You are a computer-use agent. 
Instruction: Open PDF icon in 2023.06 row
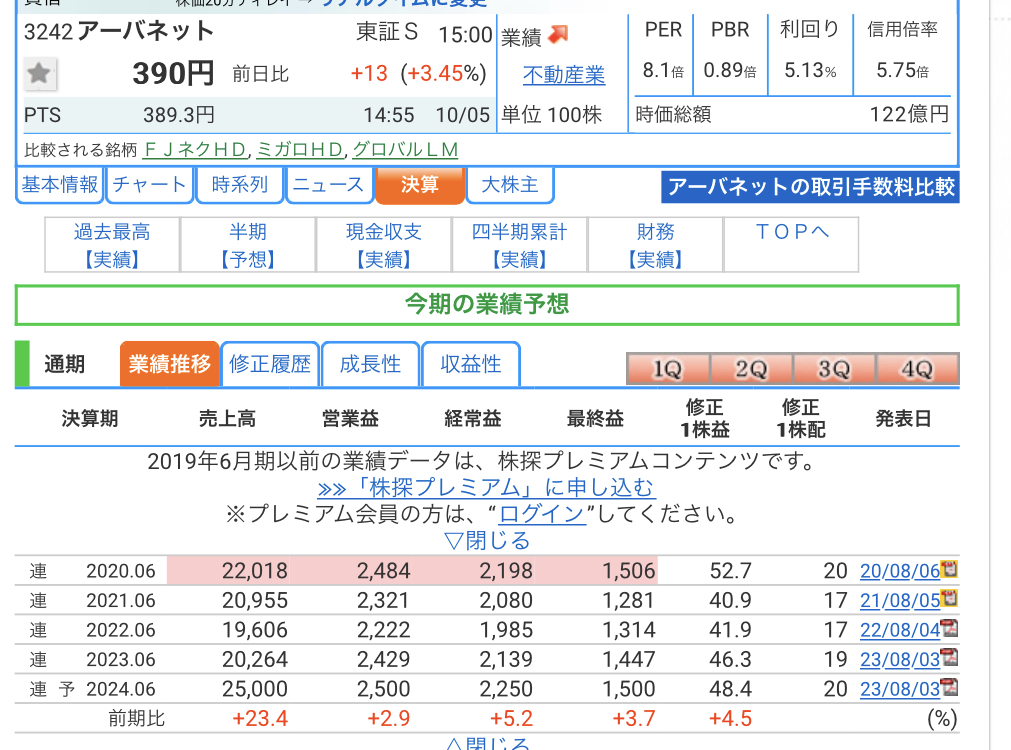[949, 658]
